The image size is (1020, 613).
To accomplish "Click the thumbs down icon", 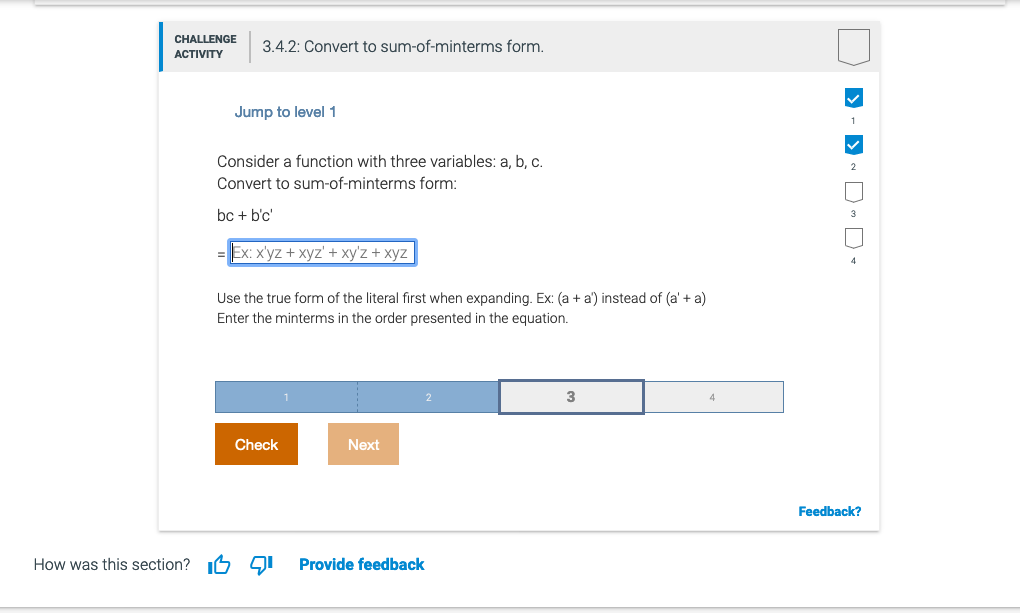I will click(260, 564).
